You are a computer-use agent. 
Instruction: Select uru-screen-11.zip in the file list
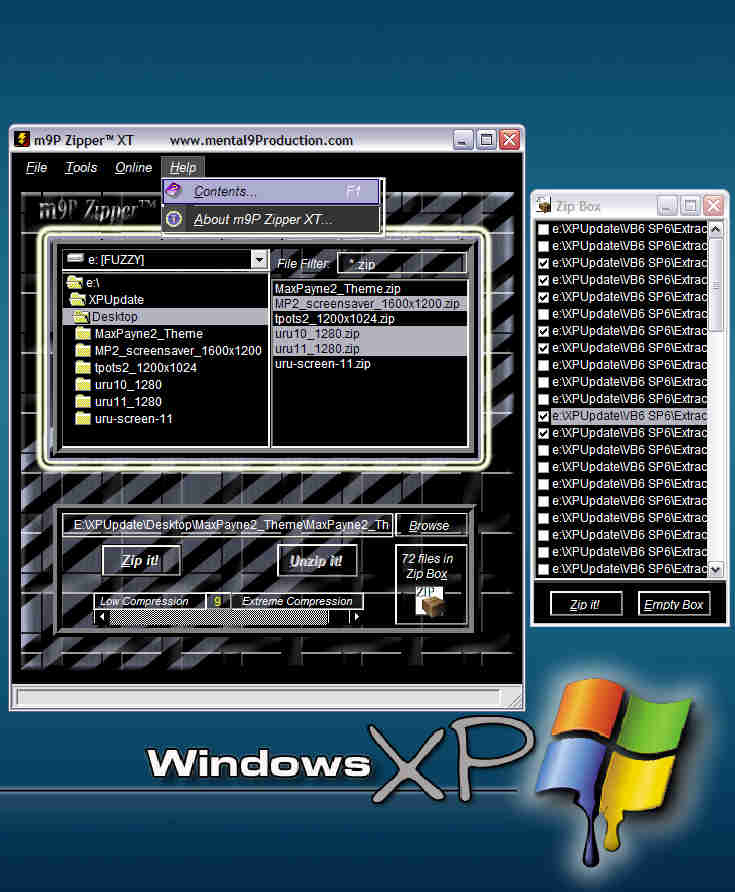pos(370,364)
